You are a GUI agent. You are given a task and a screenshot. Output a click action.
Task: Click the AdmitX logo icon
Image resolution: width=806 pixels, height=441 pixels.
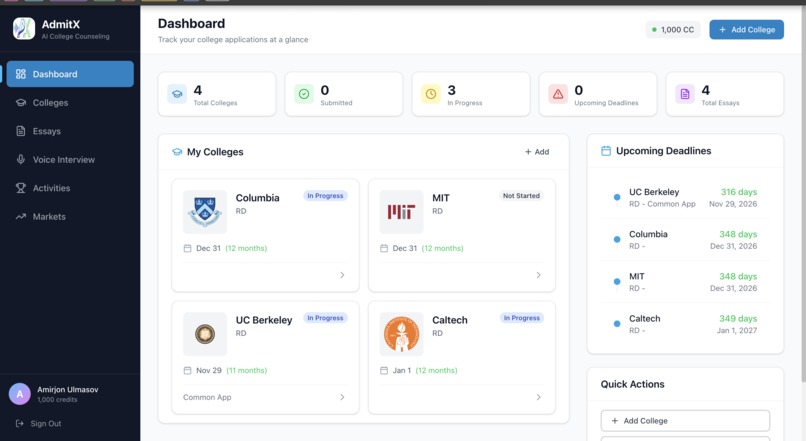[x=24, y=28]
